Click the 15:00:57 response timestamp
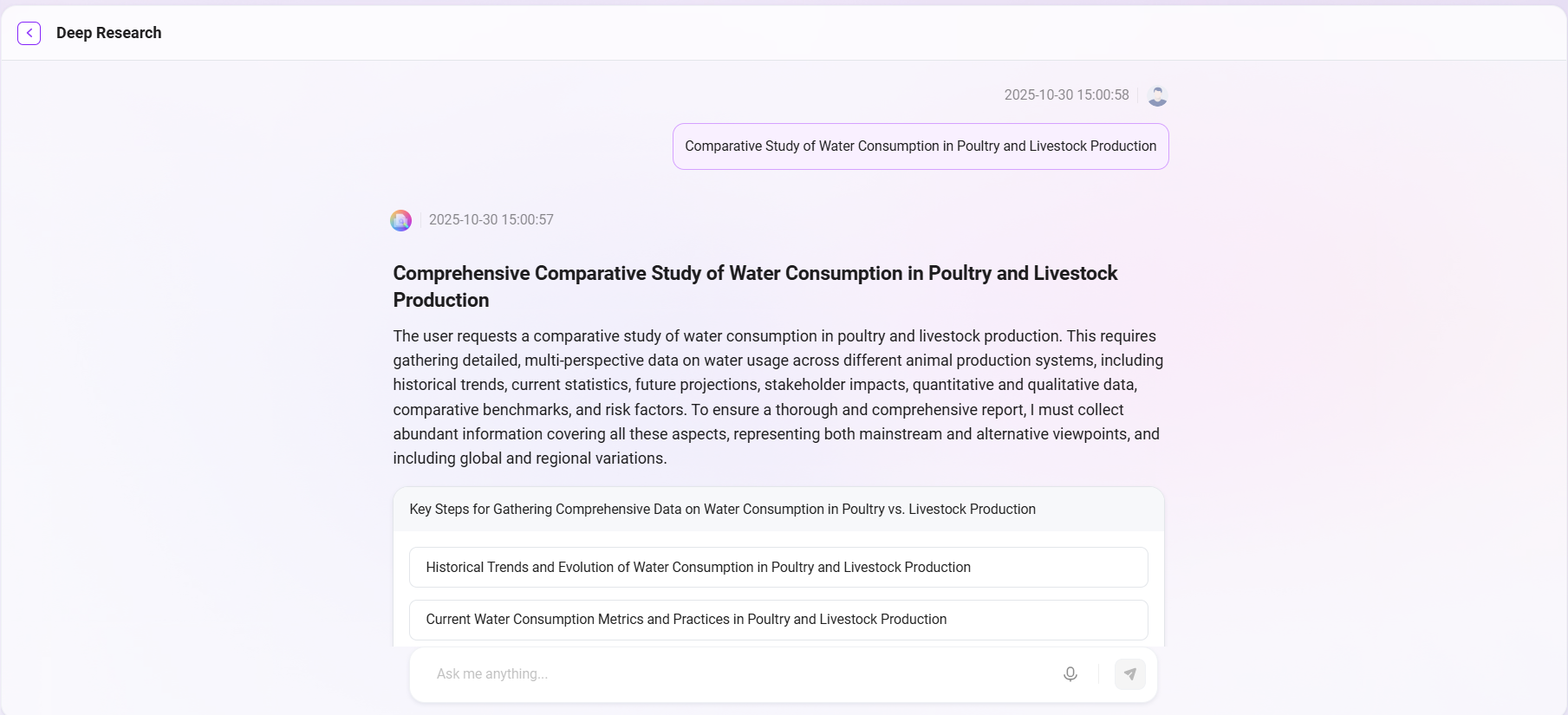Viewport: 1568px width, 715px height. (491, 220)
